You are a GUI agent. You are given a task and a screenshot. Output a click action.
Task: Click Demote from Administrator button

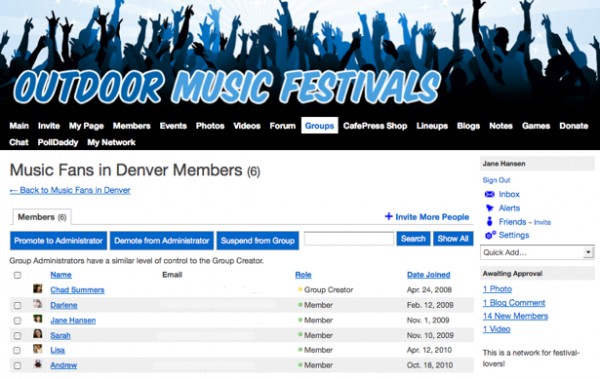point(161,240)
